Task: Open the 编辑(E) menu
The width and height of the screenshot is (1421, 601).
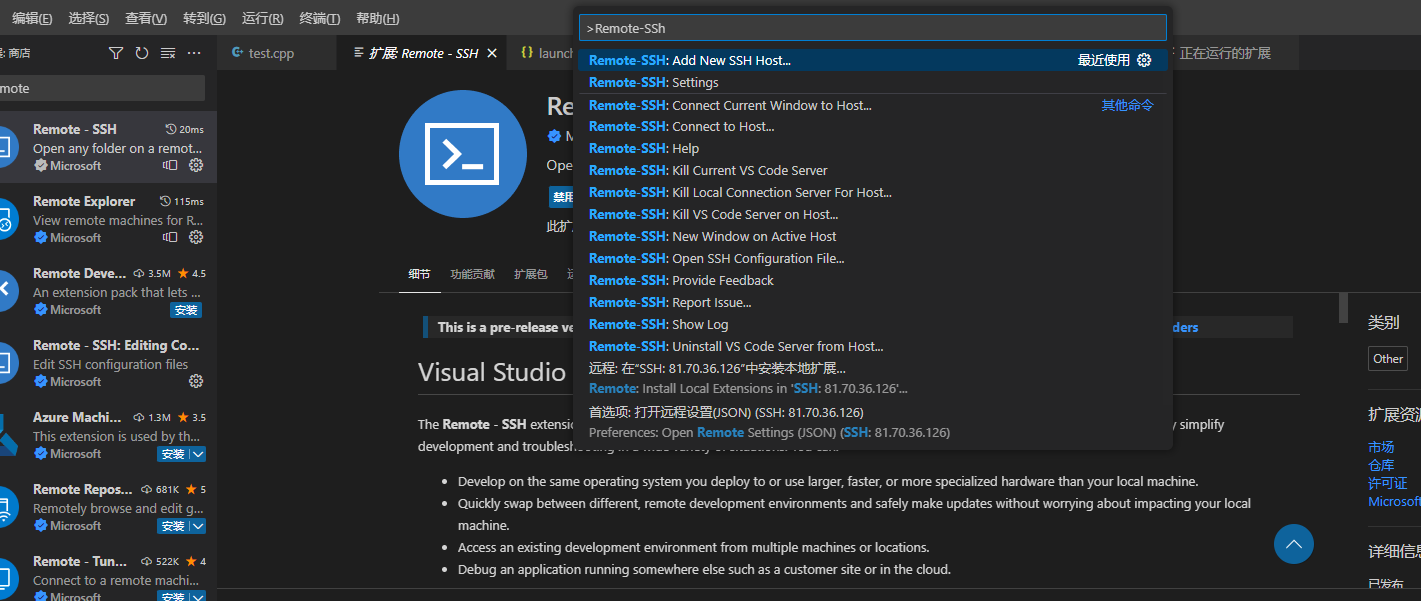Action: point(32,18)
